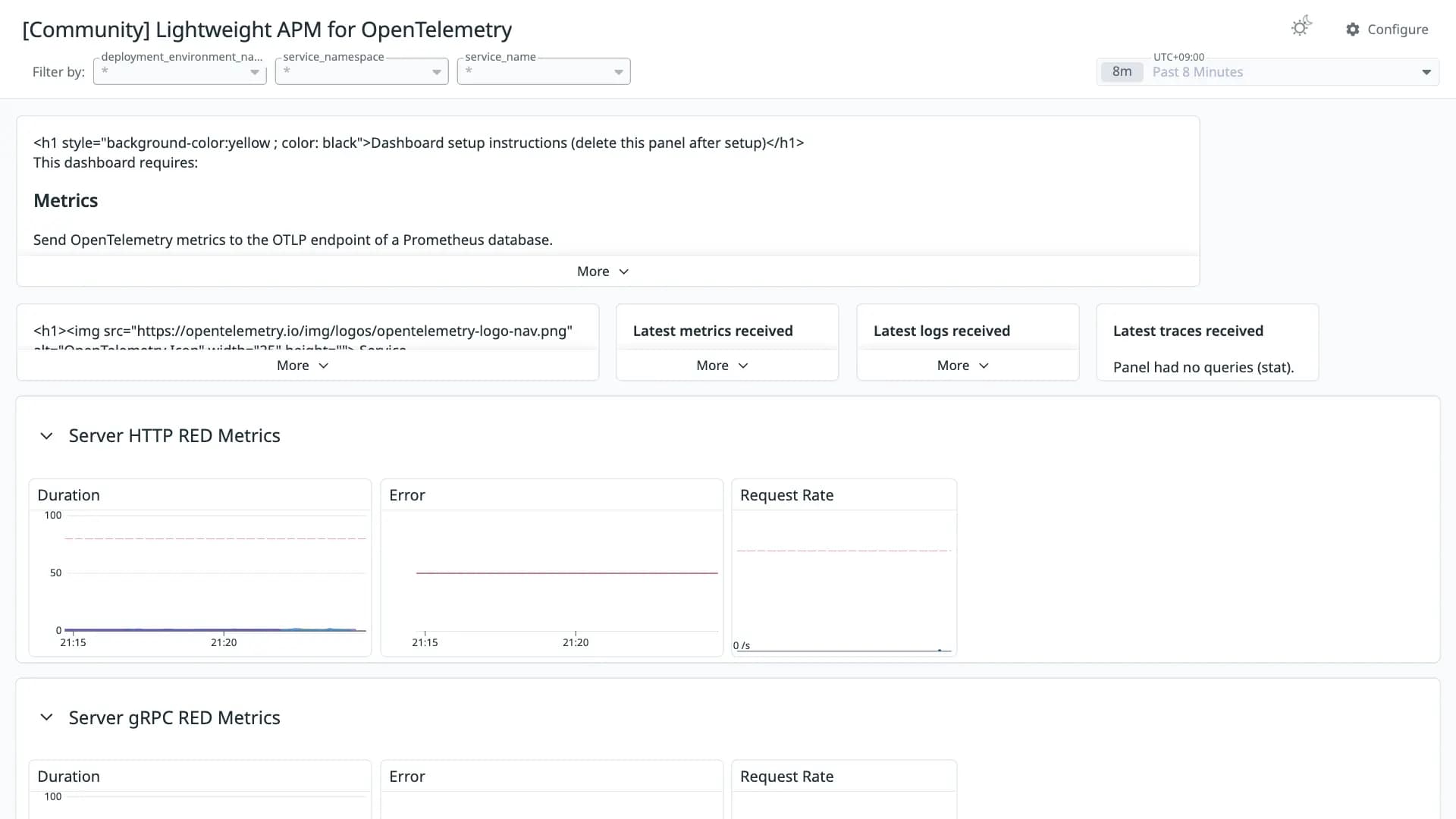Image resolution: width=1456 pixels, height=819 pixels.
Task: Expand the OpenTelemetry logo panel with More
Action: pos(303,366)
